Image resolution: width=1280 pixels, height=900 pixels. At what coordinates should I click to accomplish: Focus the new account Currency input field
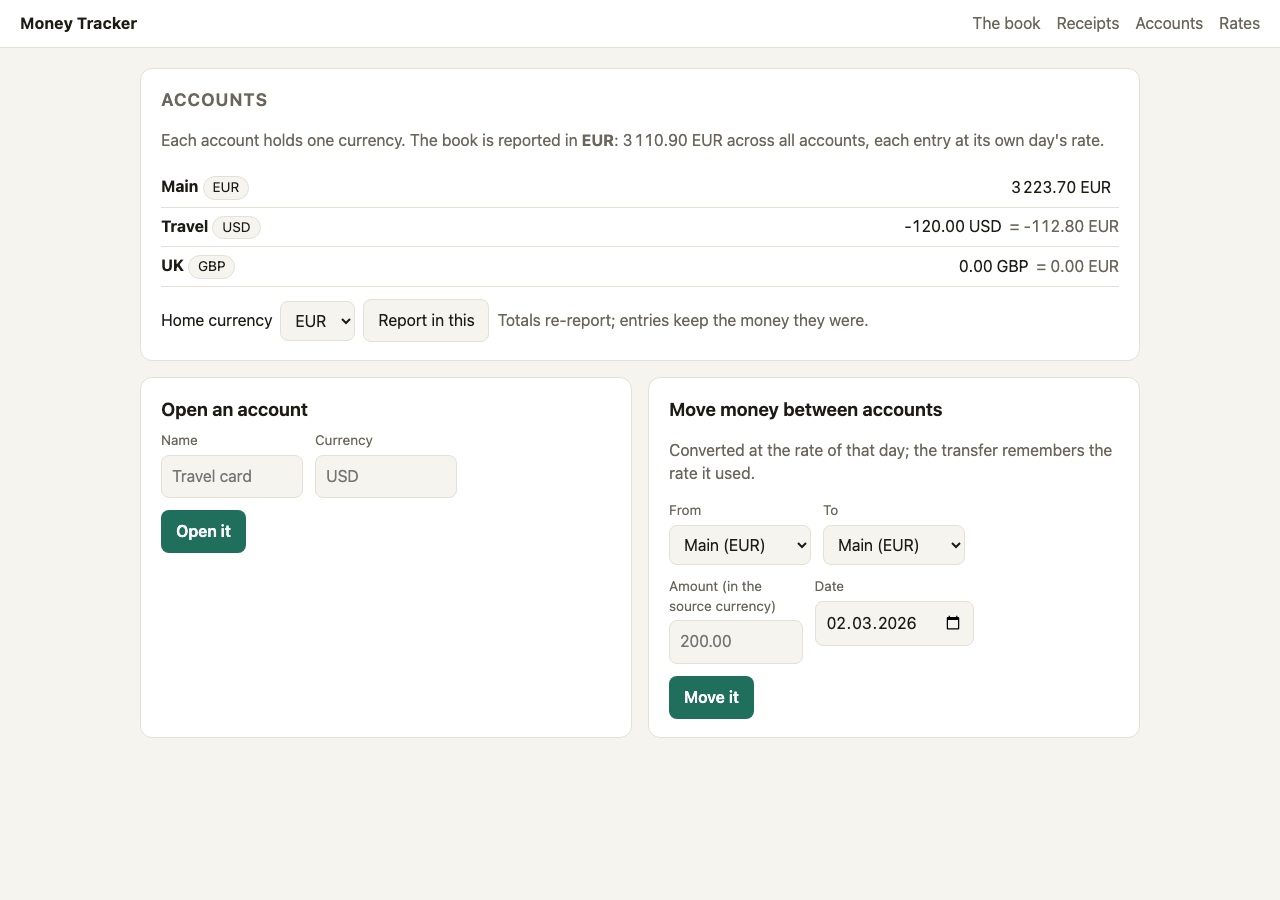[386, 476]
